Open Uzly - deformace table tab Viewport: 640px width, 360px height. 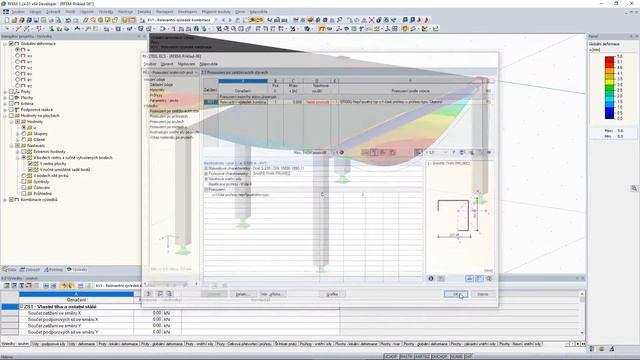pos(82,344)
